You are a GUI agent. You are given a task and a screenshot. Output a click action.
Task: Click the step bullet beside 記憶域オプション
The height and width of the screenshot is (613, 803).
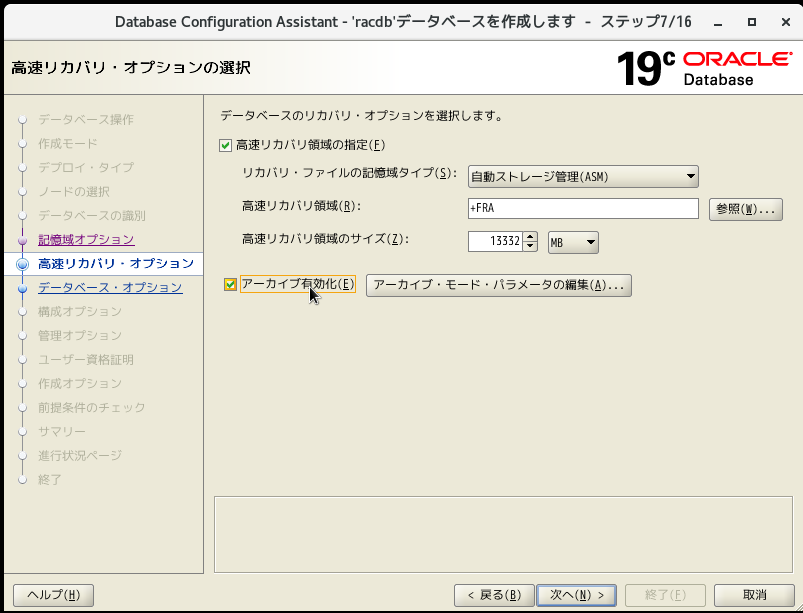23,240
